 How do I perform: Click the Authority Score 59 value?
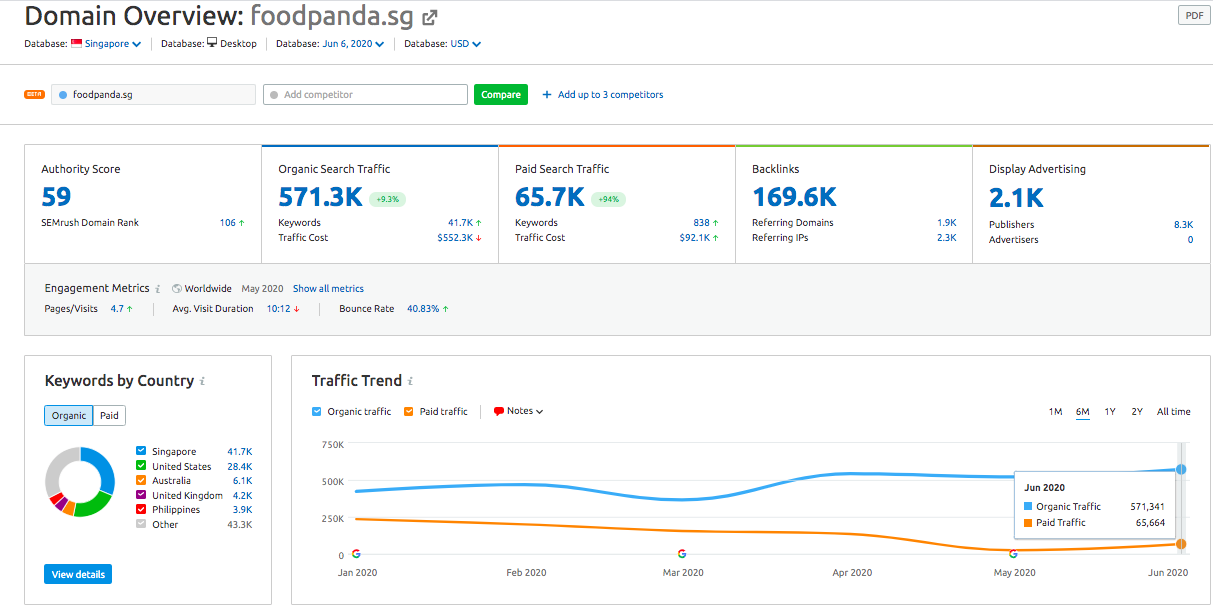56,197
